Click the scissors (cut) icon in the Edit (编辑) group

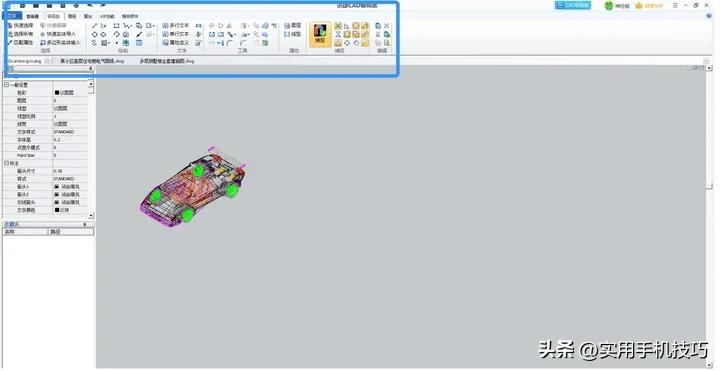[x=378, y=34]
